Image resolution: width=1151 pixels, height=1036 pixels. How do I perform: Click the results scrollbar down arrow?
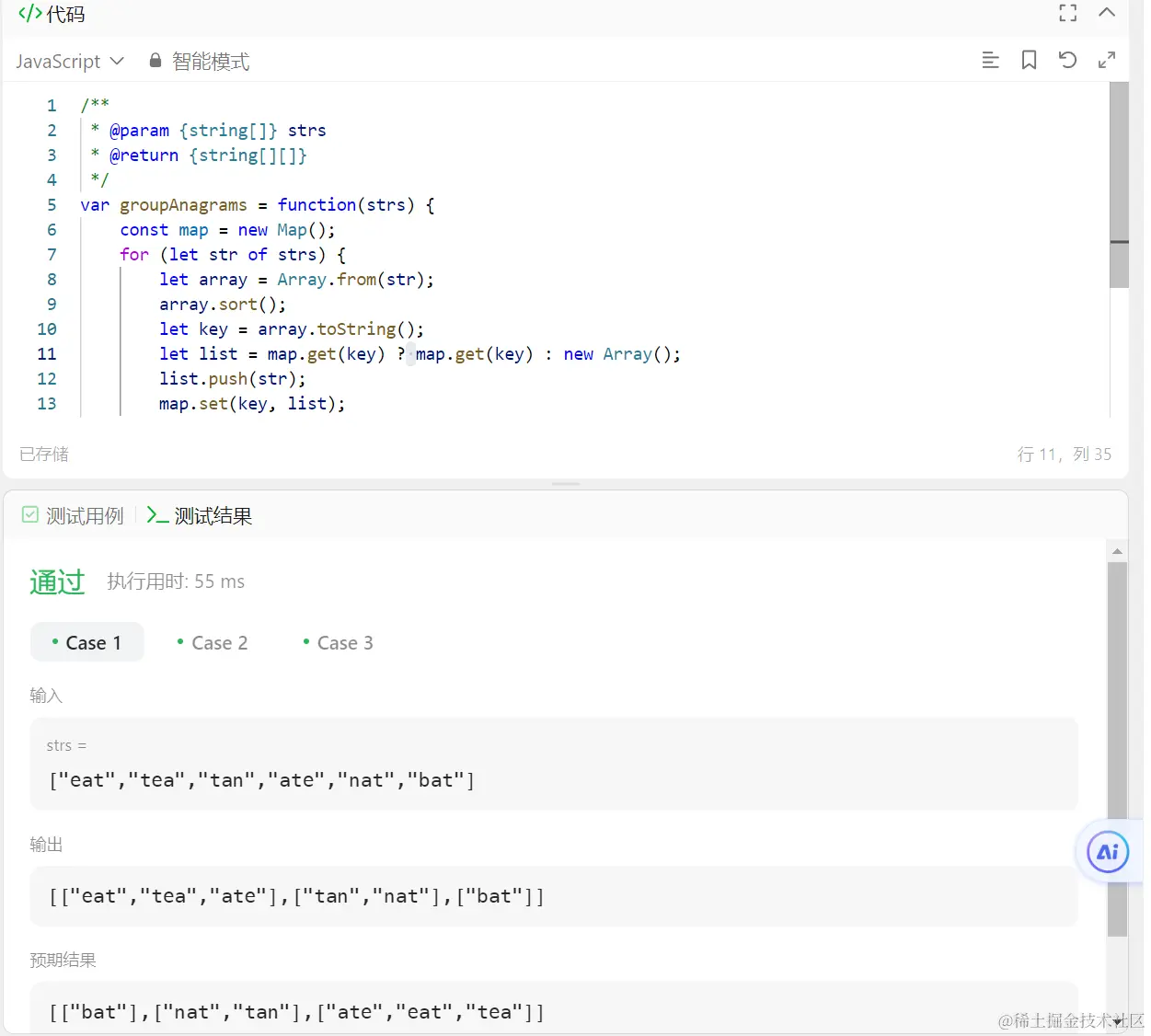coord(1117,1022)
